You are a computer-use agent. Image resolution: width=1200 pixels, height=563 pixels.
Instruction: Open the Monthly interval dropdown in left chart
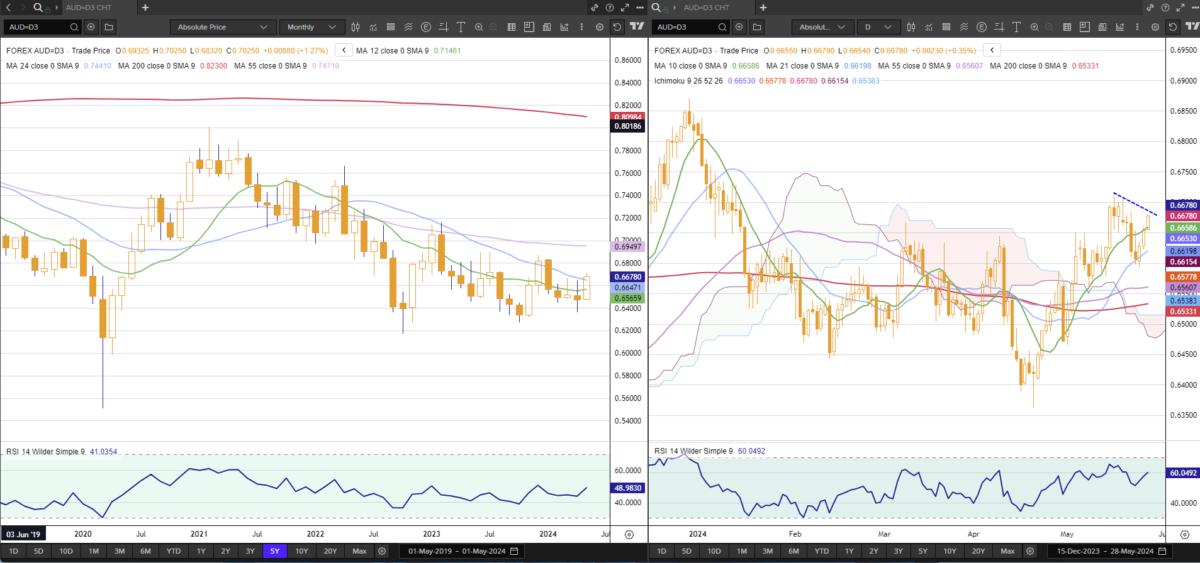click(311, 27)
